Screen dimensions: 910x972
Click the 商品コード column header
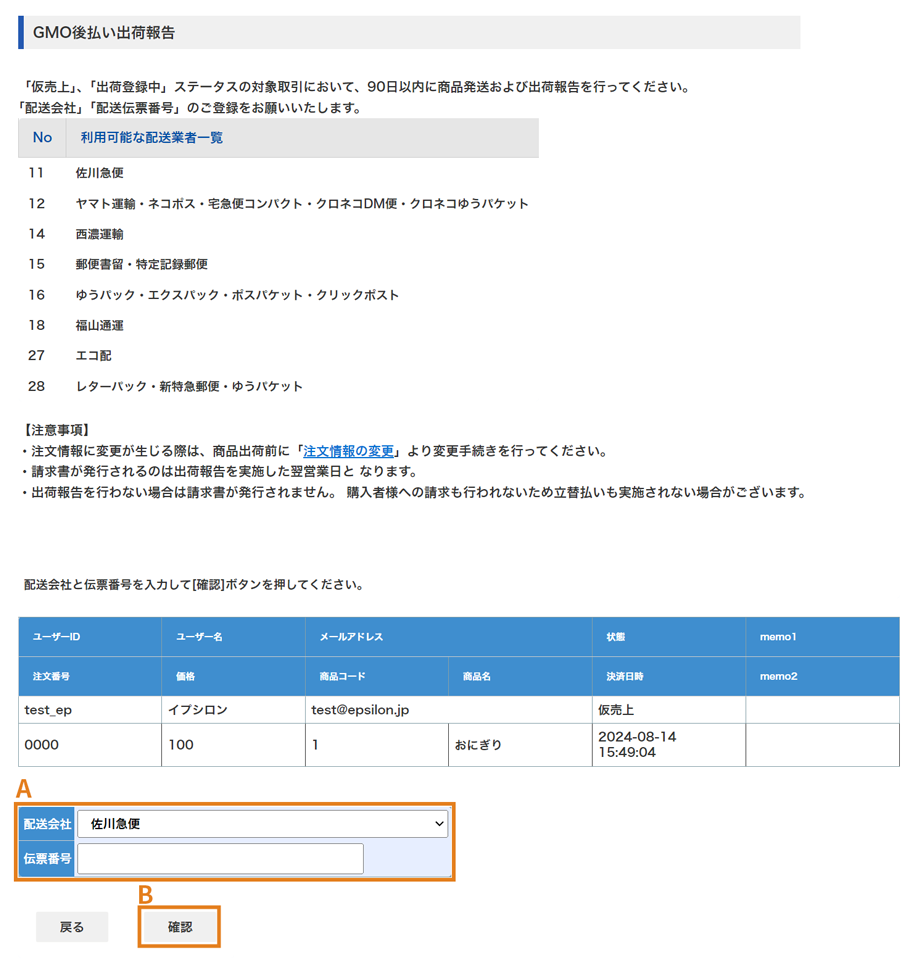click(x=377, y=676)
